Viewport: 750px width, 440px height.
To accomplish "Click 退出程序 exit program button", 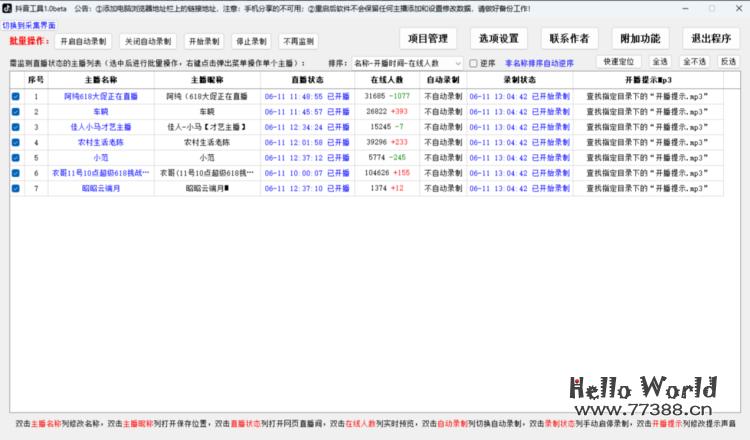I will pyautogui.click(x=711, y=39).
